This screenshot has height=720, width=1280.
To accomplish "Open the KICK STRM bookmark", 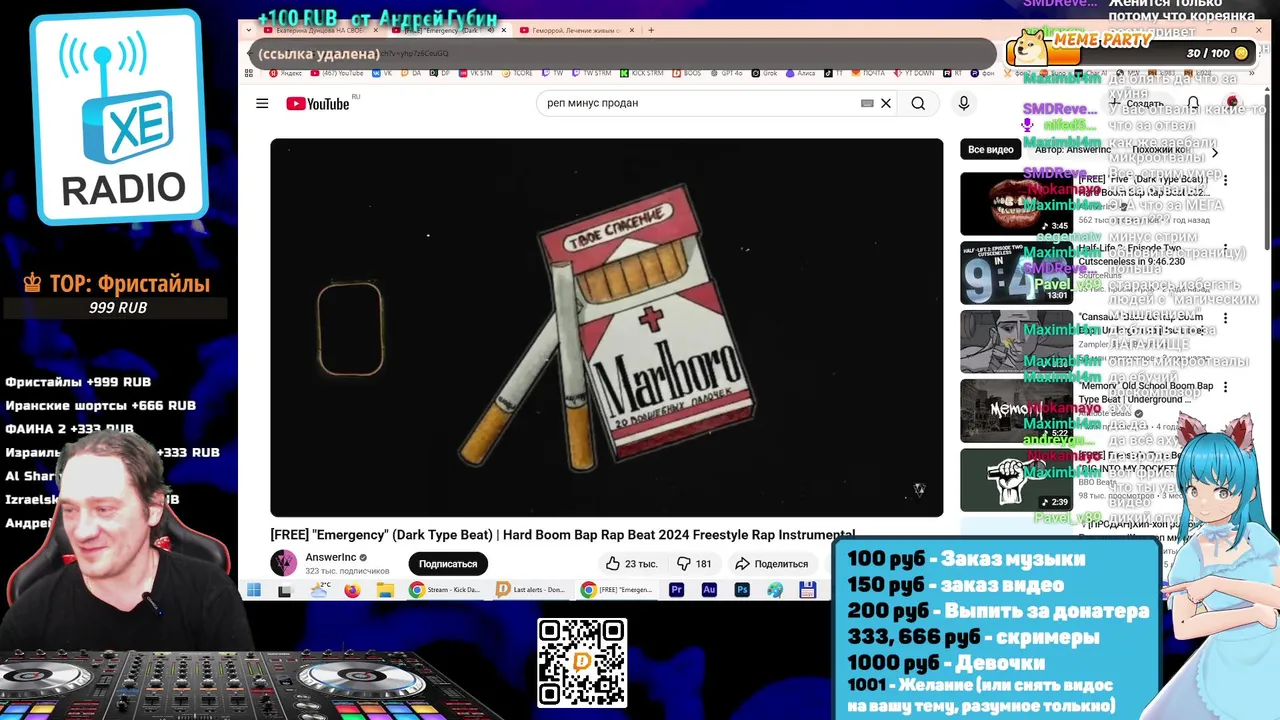I will pyautogui.click(x=644, y=73).
